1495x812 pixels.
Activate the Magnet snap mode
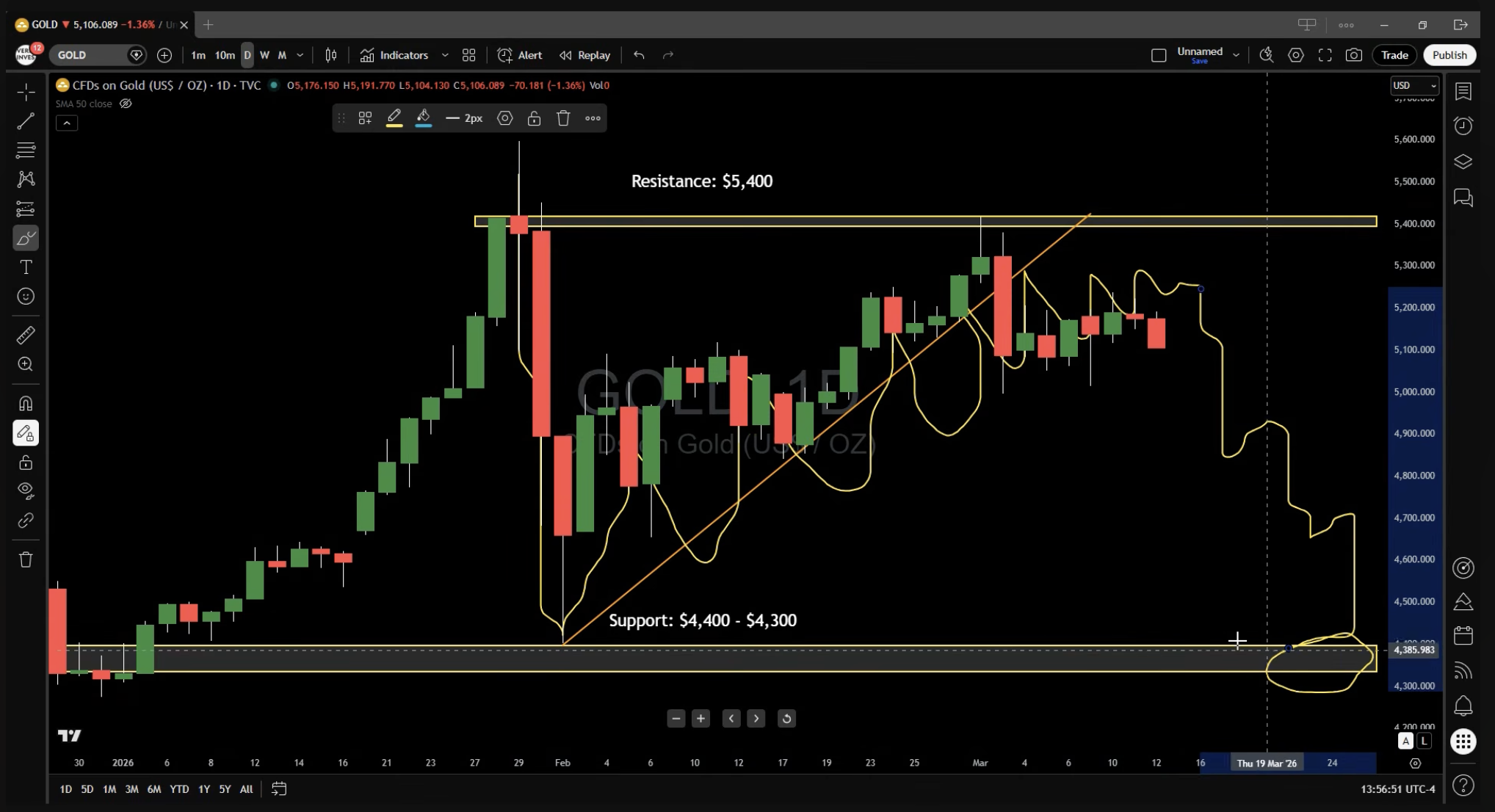26,404
